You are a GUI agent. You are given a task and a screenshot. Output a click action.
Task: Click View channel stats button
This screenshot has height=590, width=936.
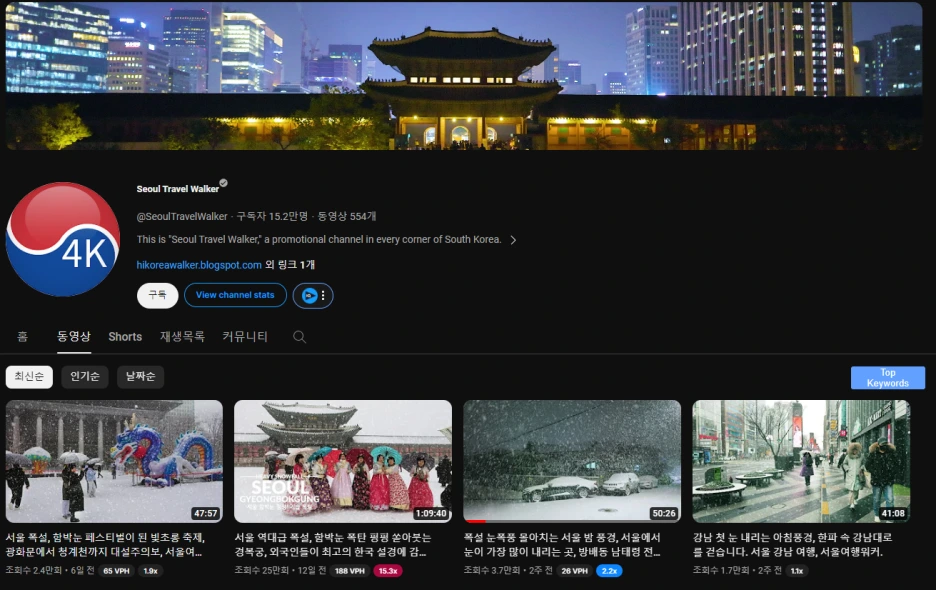235,295
